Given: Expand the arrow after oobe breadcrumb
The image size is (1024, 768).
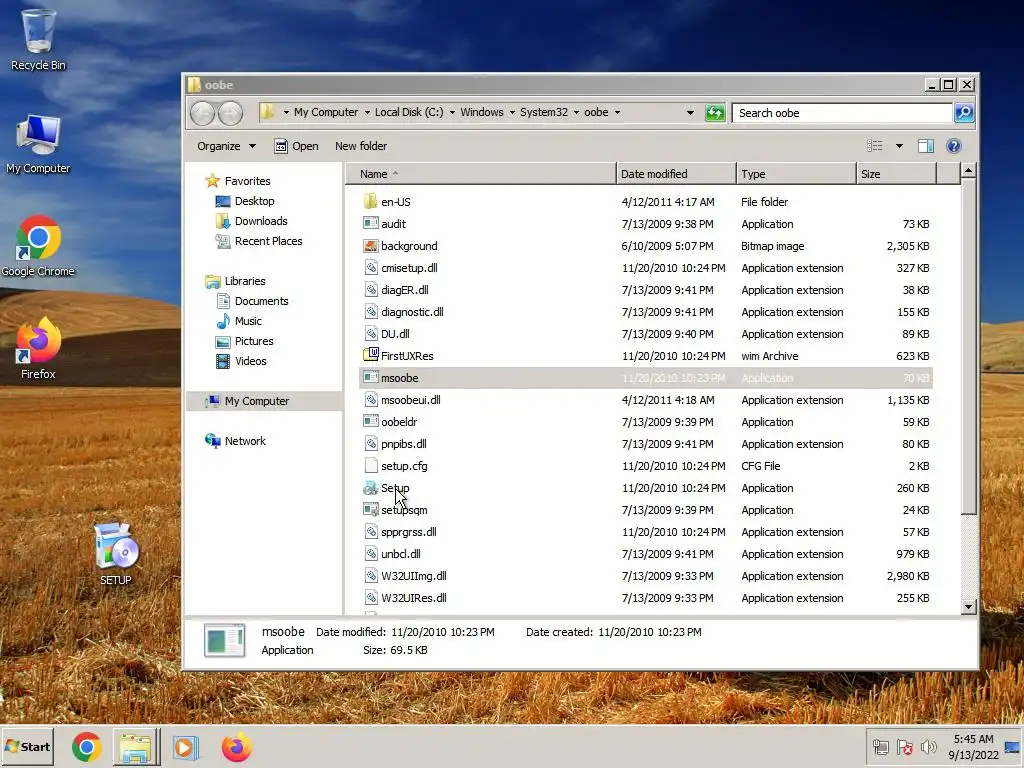Looking at the screenshot, I should (617, 112).
